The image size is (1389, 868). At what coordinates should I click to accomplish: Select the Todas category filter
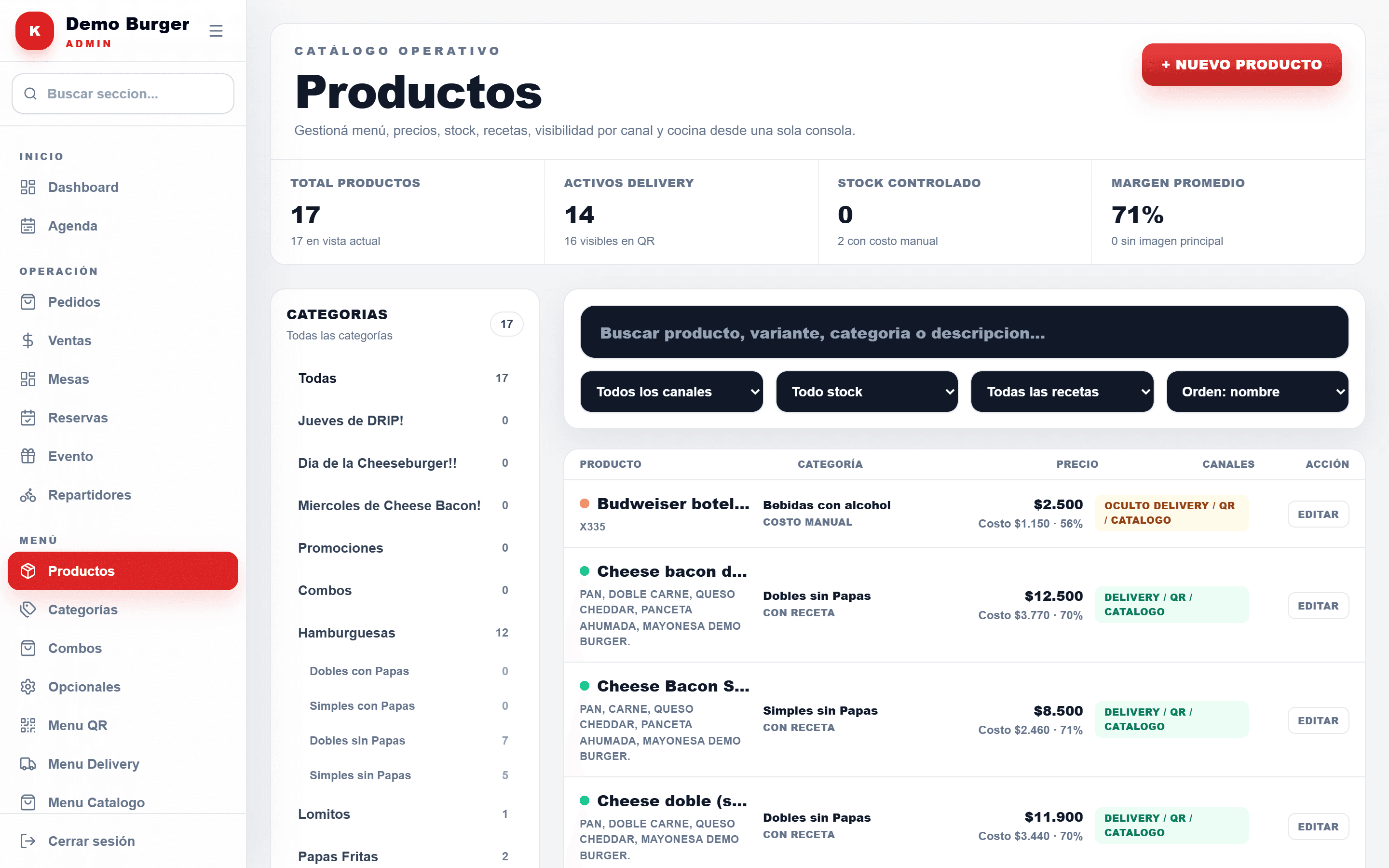(404, 378)
